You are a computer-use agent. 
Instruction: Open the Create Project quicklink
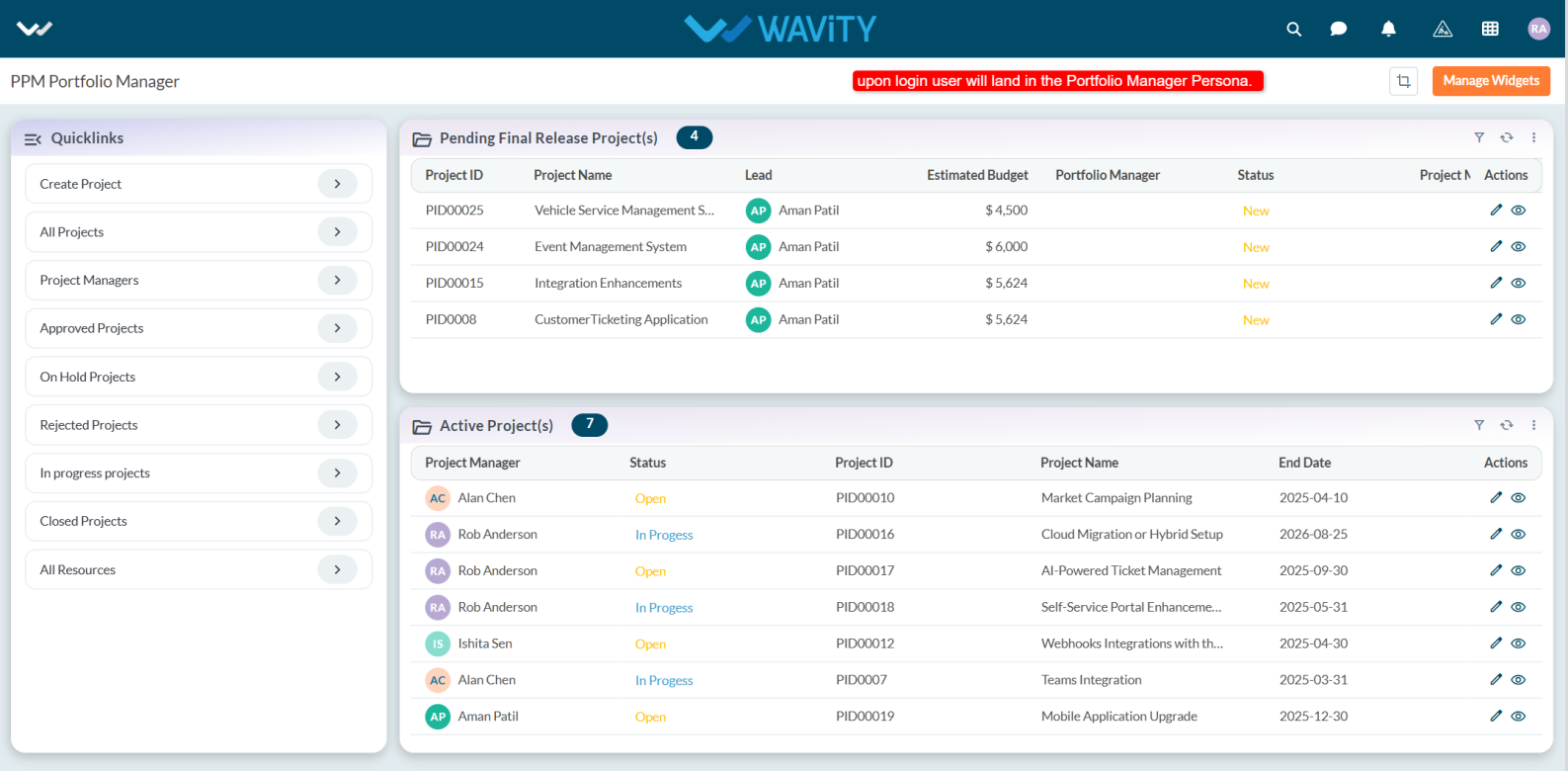pos(199,184)
